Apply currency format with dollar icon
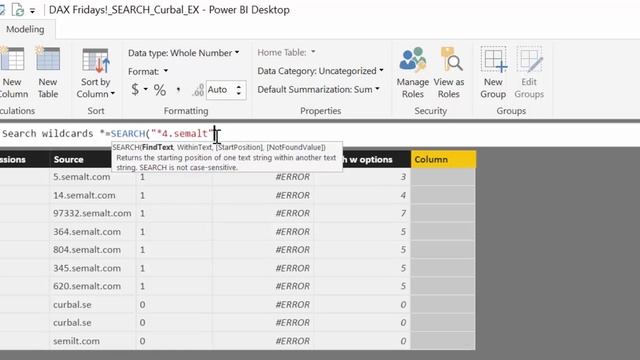Screen dimensions: 640x360 click(x=135, y=89)
